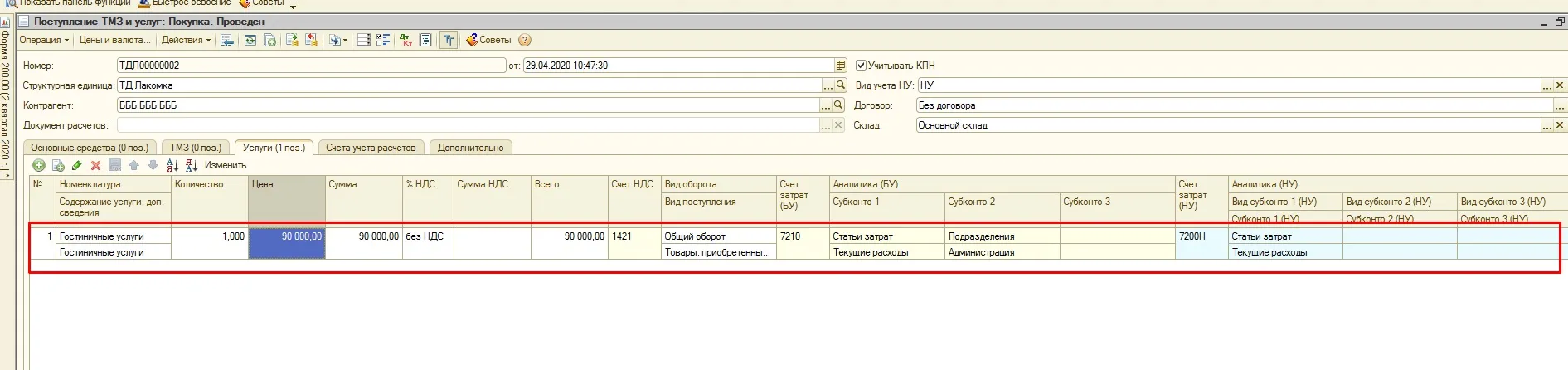The height and width of the screenshot is (370, 1568).
Task: Open the Операция dropdown menu
Action: [x=44, y=40]
